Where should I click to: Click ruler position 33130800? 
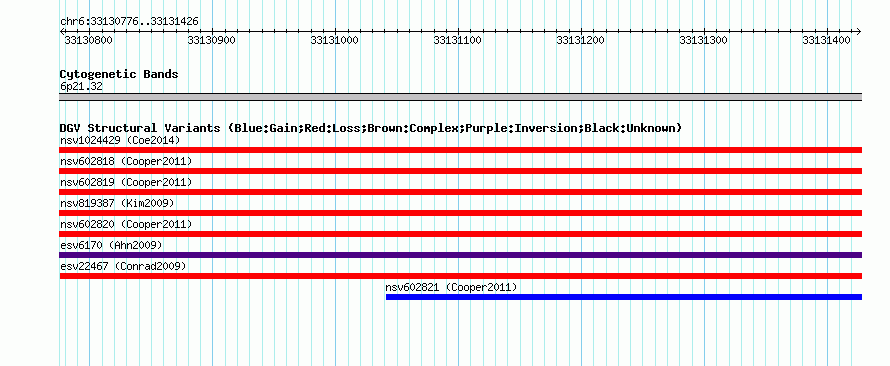89,40
